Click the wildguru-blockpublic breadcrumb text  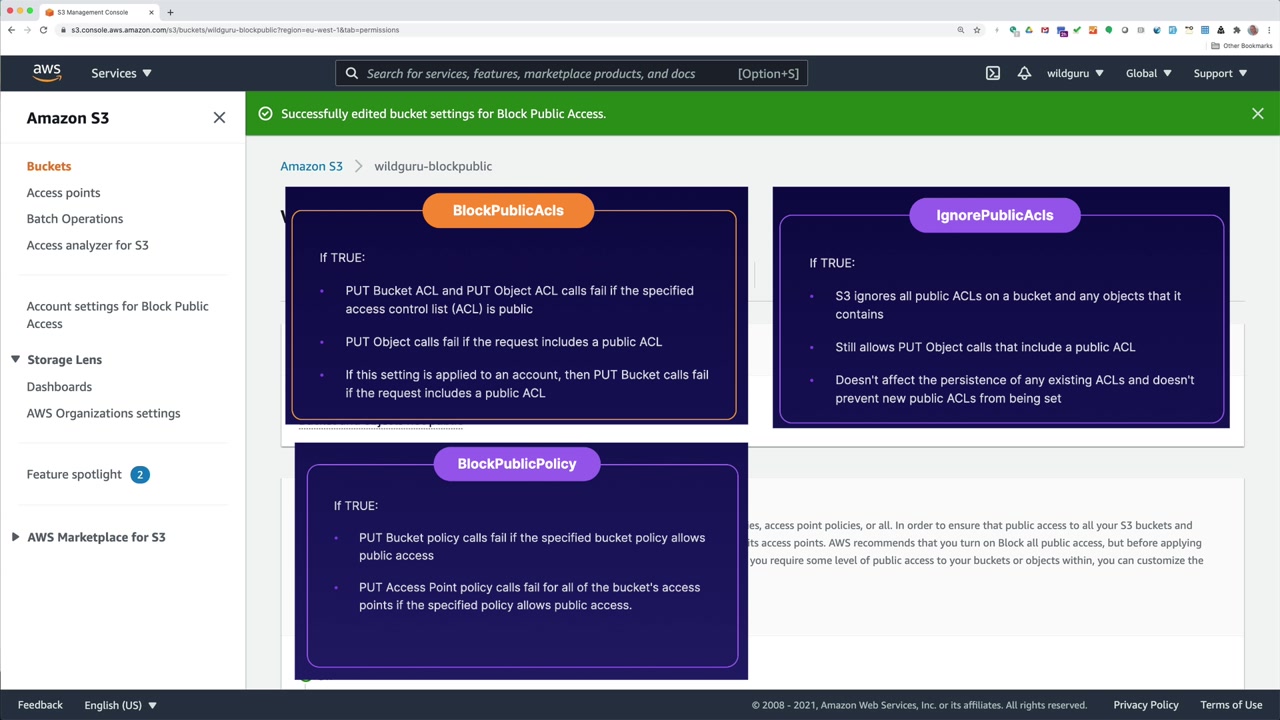tap(433, 166)
